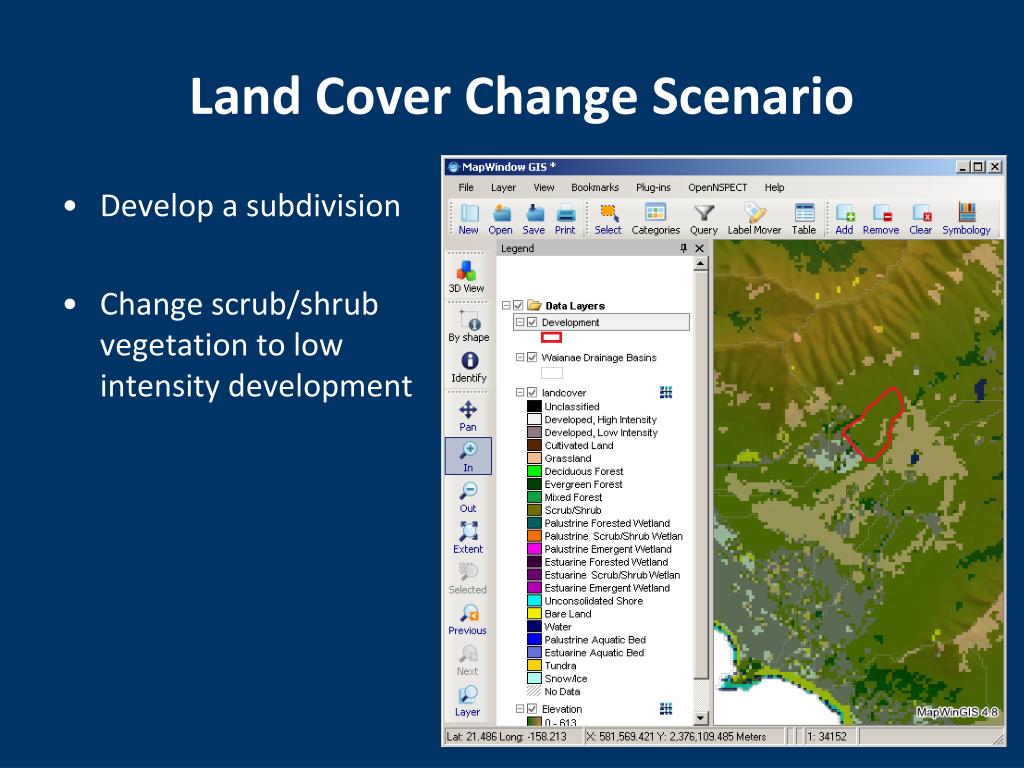Click the Legend scrollbar down arrow

pyautogui.click(x=700, y=718)
